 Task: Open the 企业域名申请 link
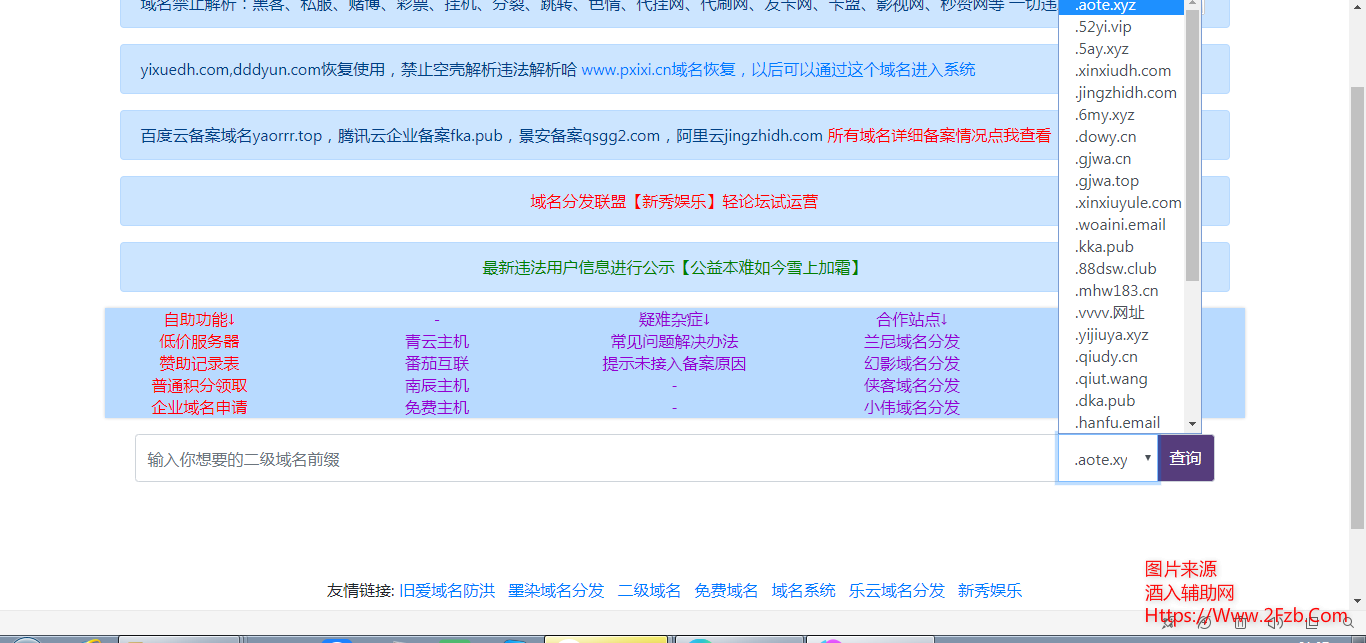(x=199, y=408)
